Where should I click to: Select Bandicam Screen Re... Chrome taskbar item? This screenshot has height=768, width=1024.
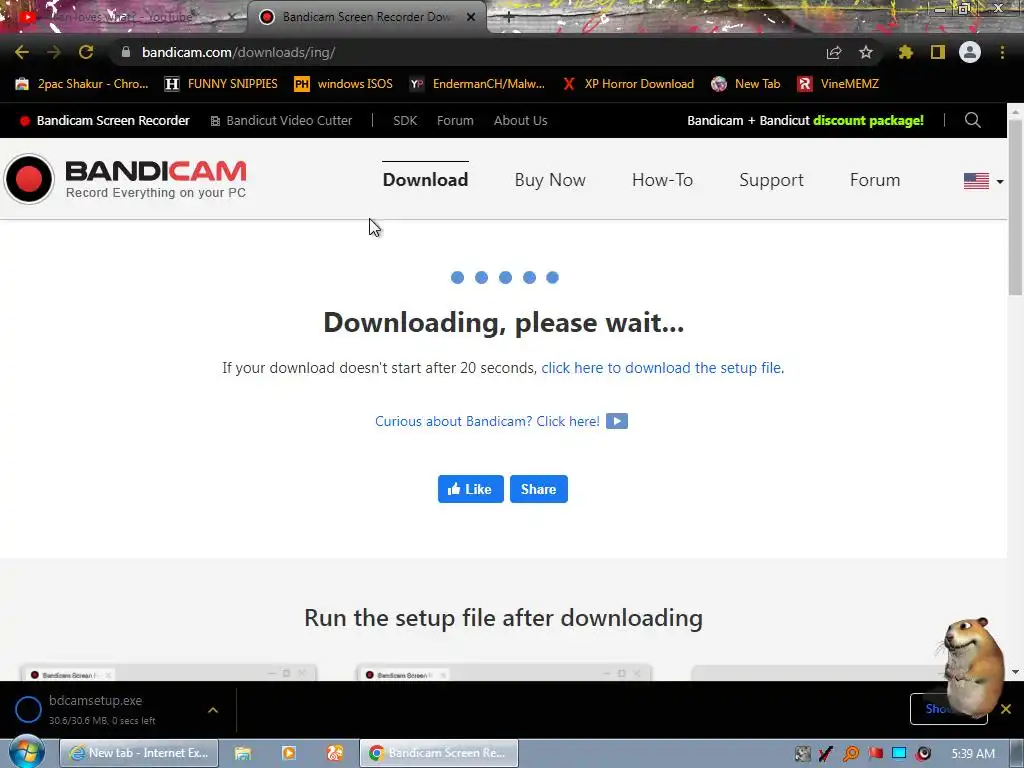click(439, 753)
